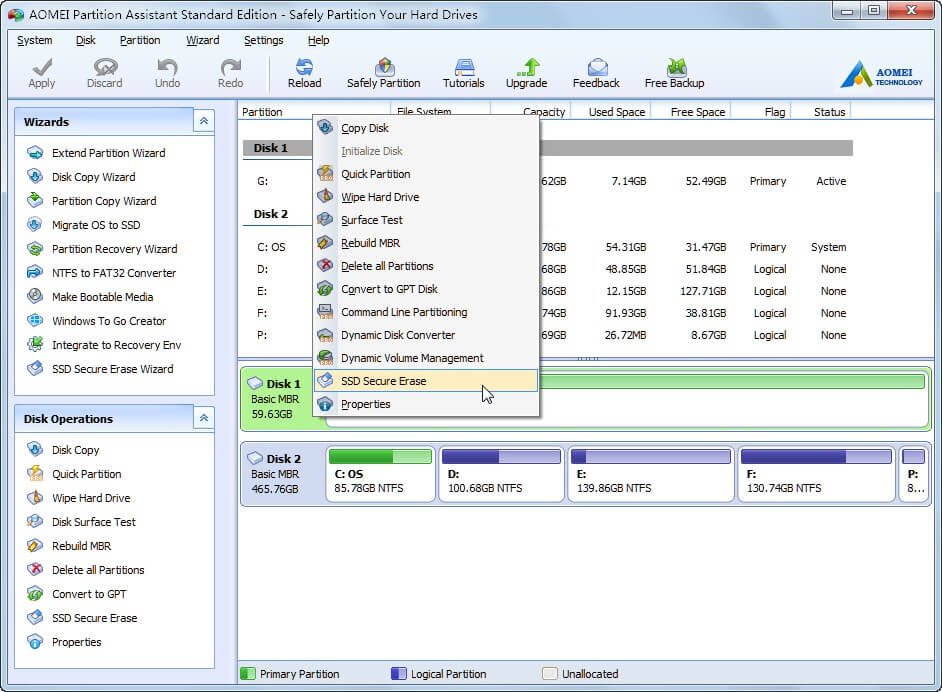Click SSD Secure Erase in Disk Operations

(x=94, y=618)
